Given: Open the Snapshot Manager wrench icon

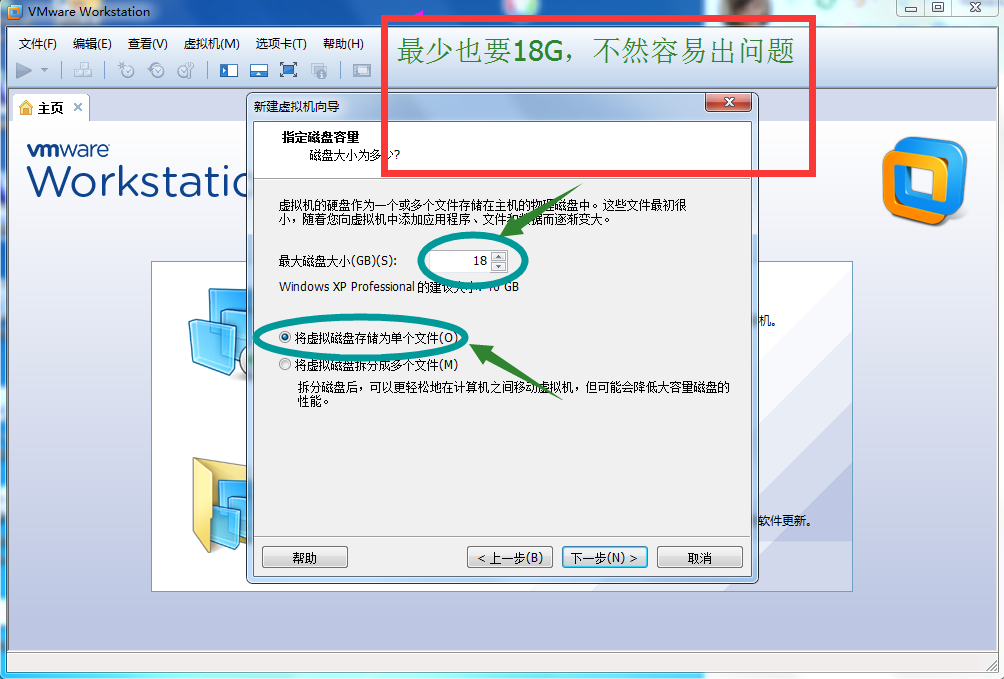Looking at the screenshot, I should coord(186,70).
